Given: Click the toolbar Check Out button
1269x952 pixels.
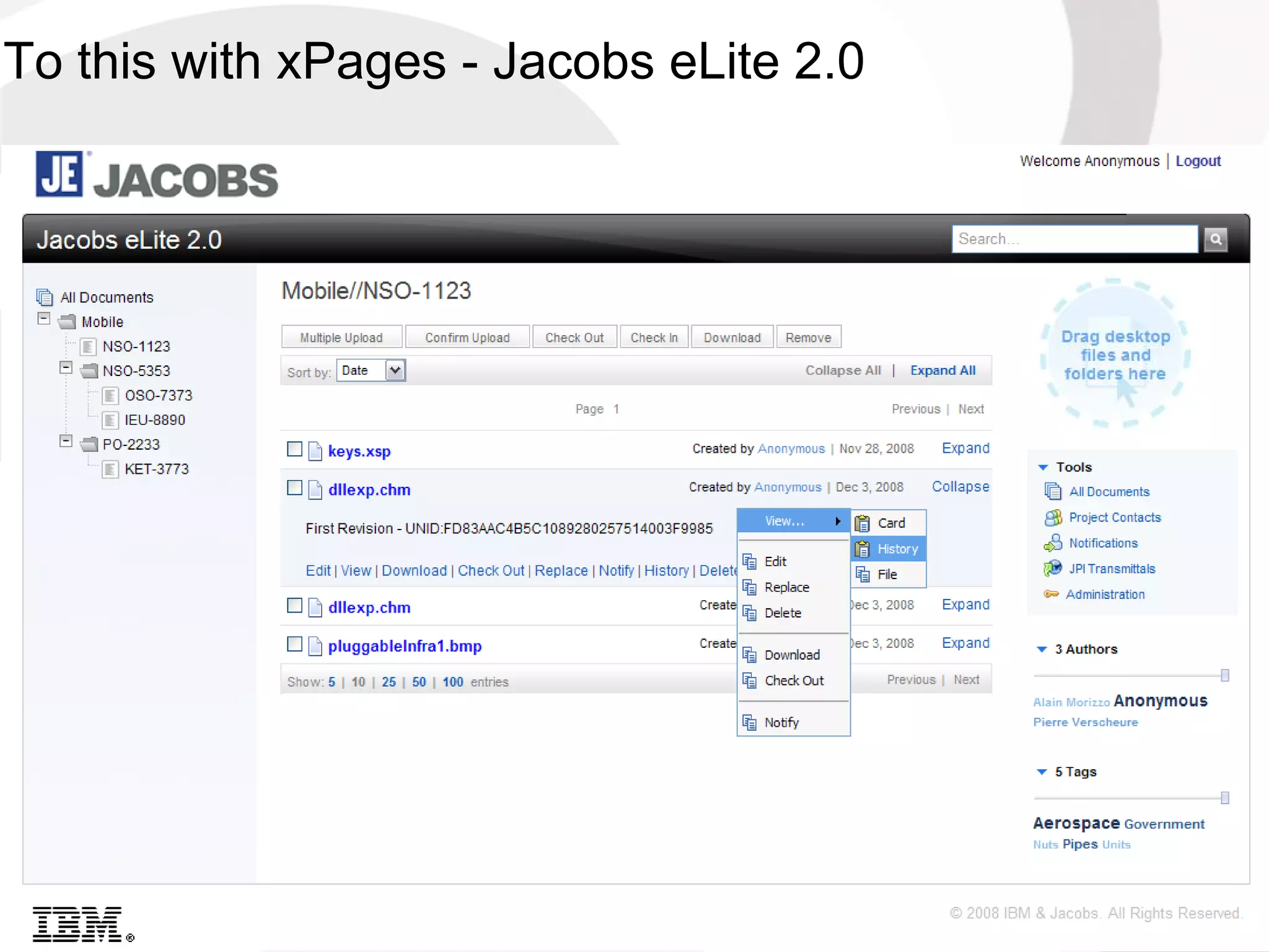Looking at the screenshot, I should coord(574,338).
